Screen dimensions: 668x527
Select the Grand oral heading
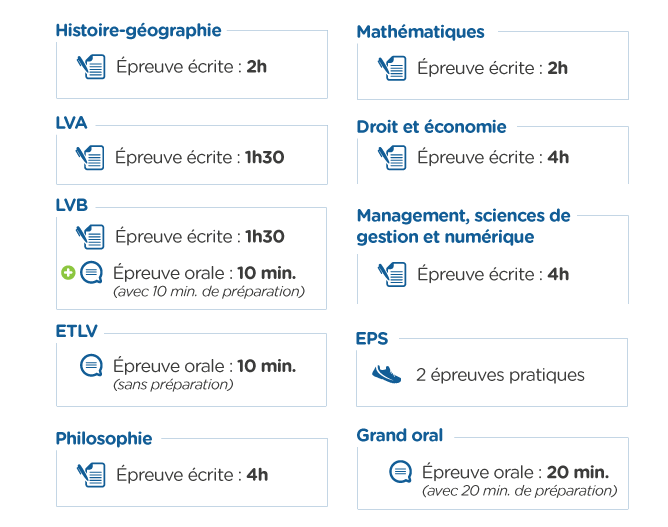[400, 435]
